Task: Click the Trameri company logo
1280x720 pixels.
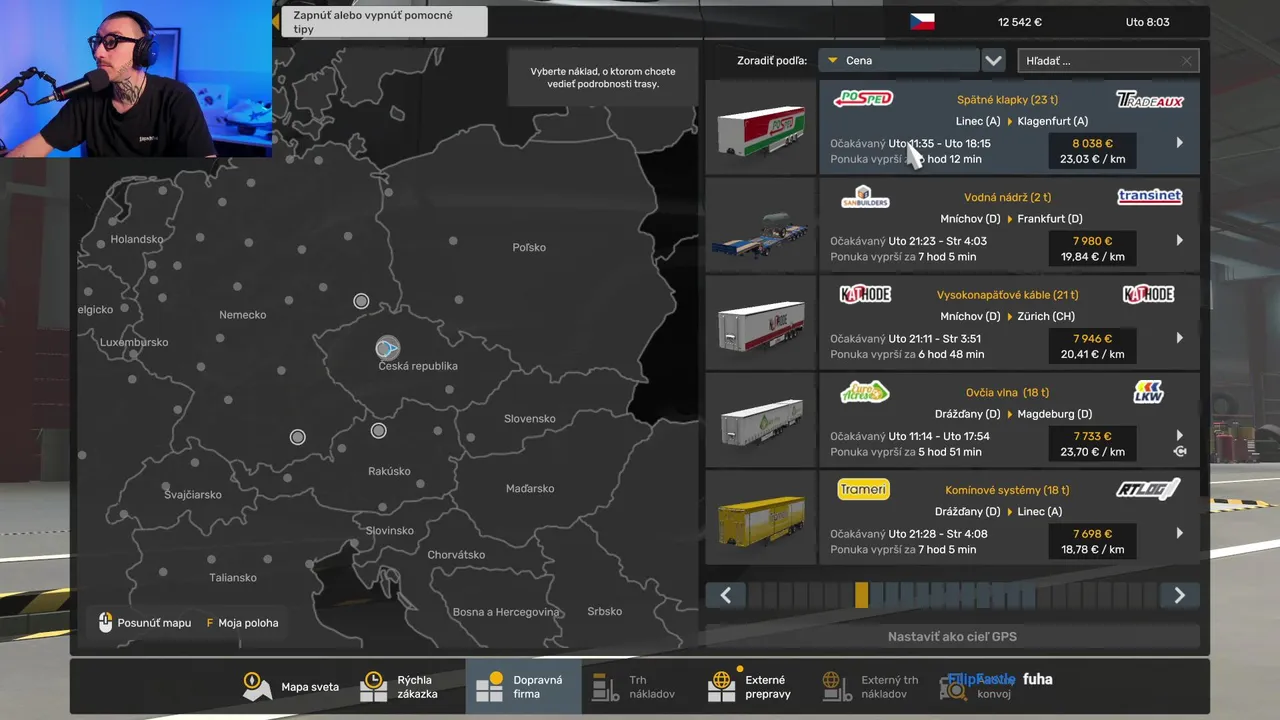Action: click(863, 489)
